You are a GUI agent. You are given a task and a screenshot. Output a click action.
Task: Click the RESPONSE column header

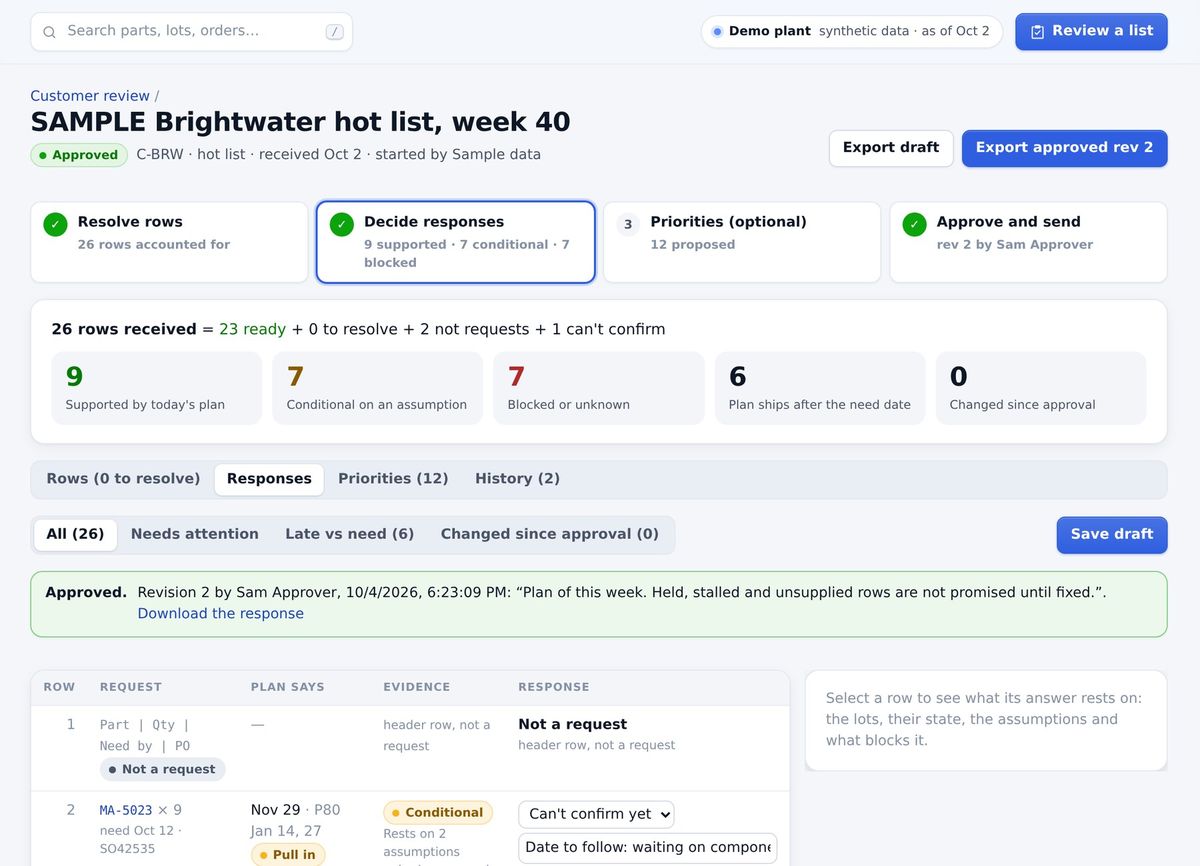tap(554, 687)
